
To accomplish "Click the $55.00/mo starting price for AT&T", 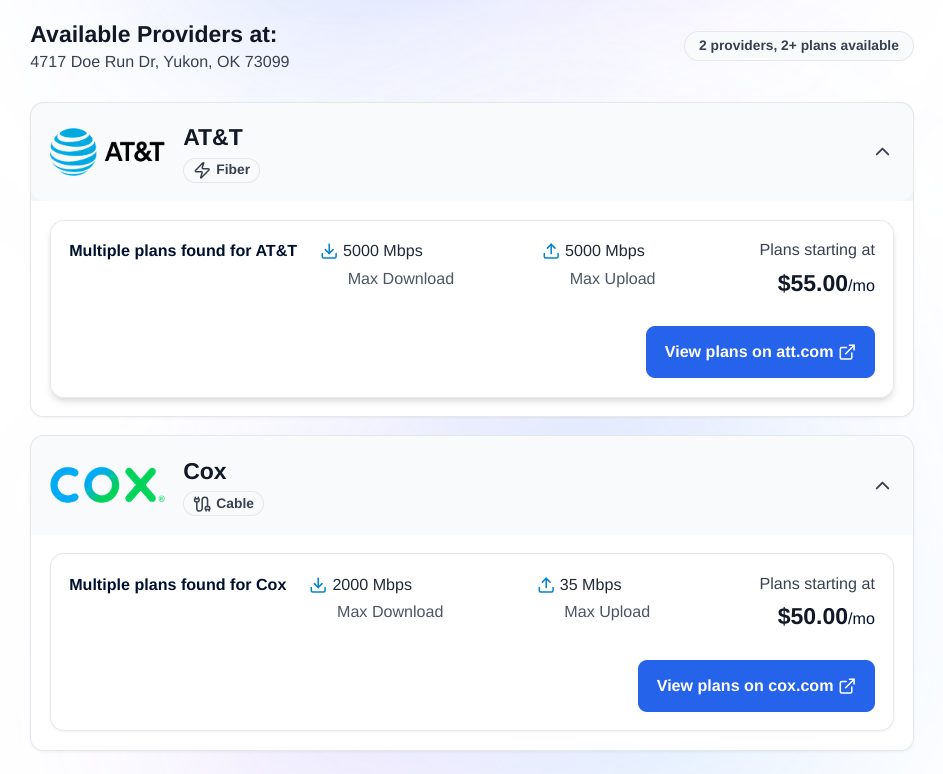I will pos(825,284).
